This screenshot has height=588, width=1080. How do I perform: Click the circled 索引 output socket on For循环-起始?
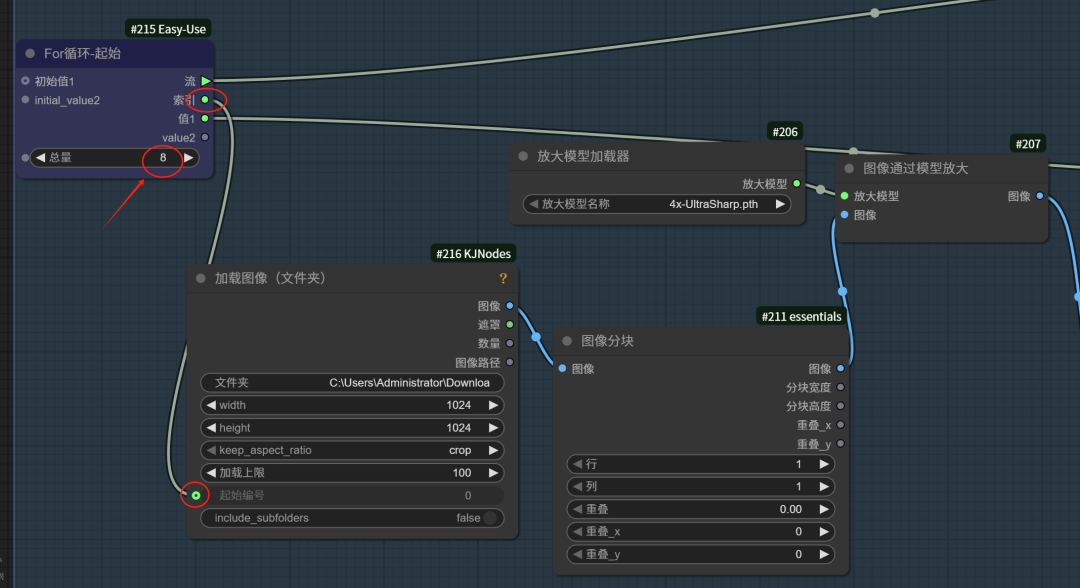[x=205, y=100]
